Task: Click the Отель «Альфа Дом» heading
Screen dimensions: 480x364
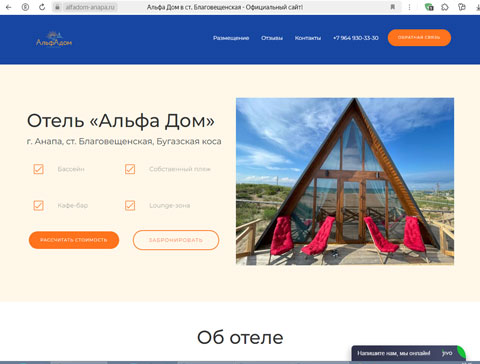Action: 121,121
